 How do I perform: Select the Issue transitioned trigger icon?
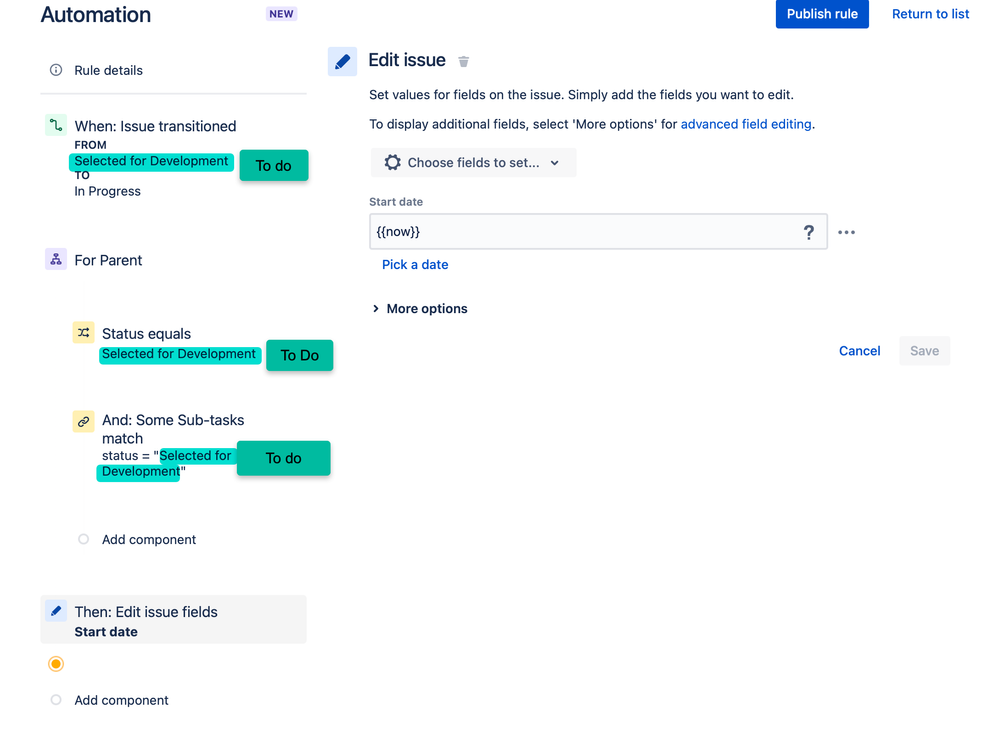56,125
